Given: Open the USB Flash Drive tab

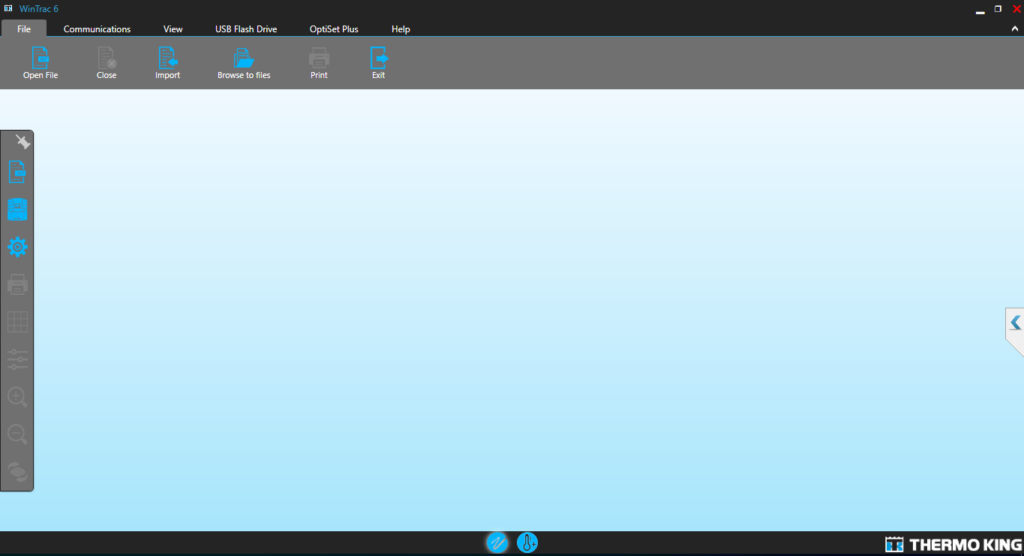Looking at the screenshot, I should point(246,29).
